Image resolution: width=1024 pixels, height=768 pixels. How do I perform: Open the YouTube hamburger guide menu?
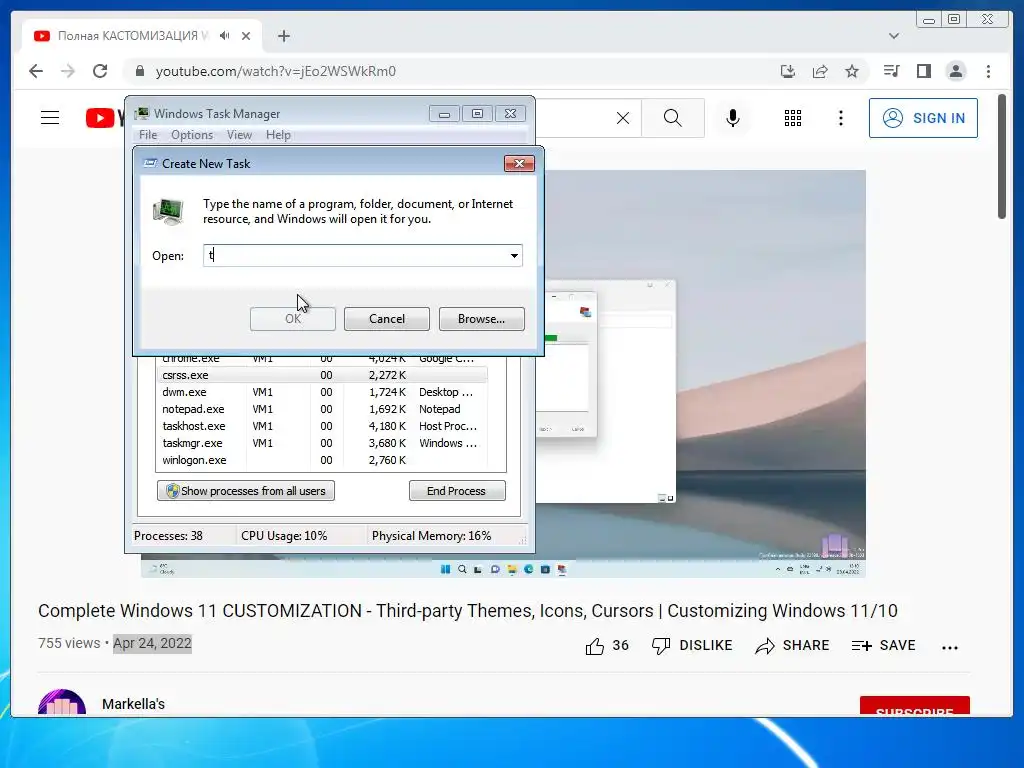[50, 118]
